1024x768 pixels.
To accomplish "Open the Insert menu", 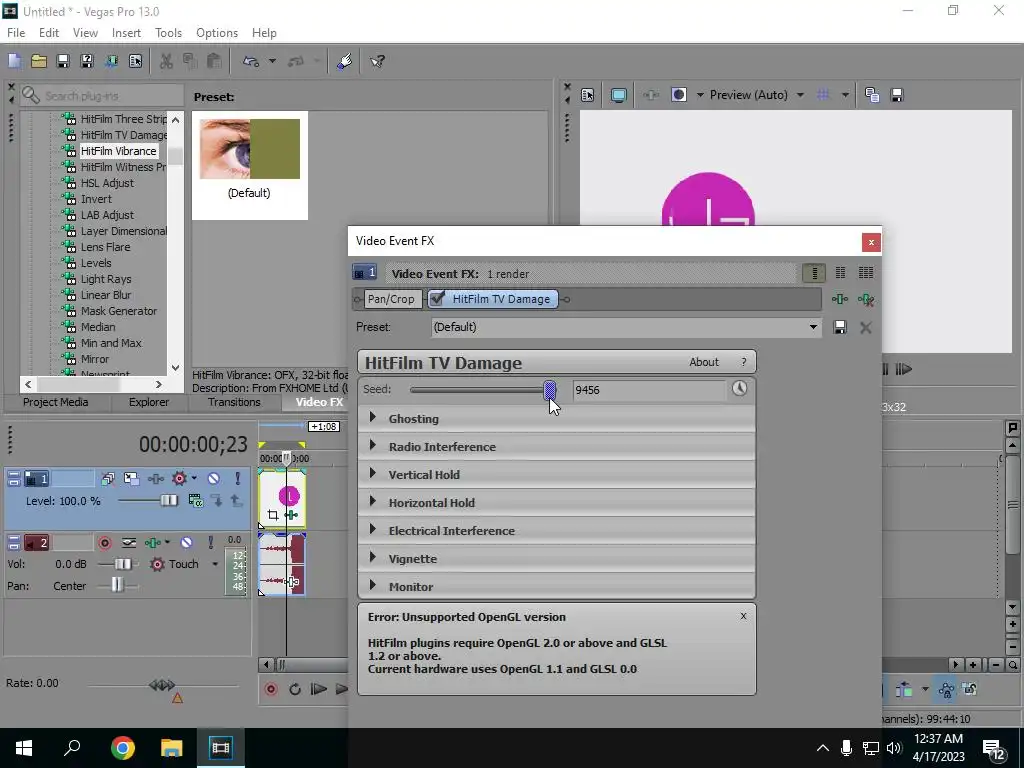I will [x=126, y=33].
